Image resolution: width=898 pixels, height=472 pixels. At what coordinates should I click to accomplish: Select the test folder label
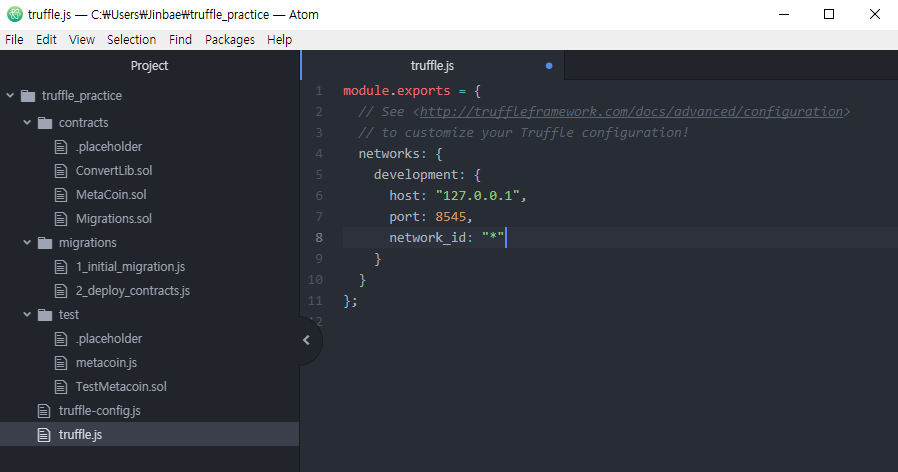coord(69,314)
